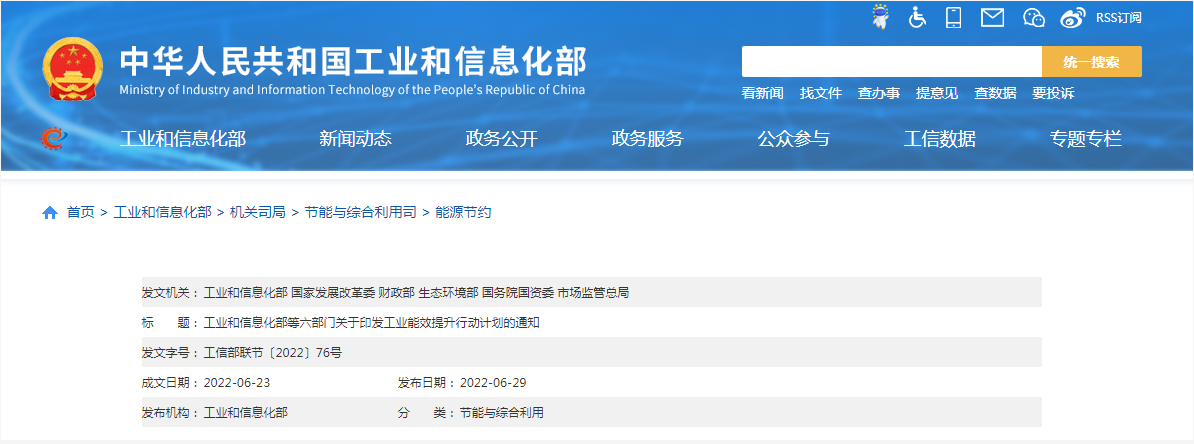This screenshot has width=1194, height=444.
Task: Click the national emblem logo
Action: click(x=72, y=69)
